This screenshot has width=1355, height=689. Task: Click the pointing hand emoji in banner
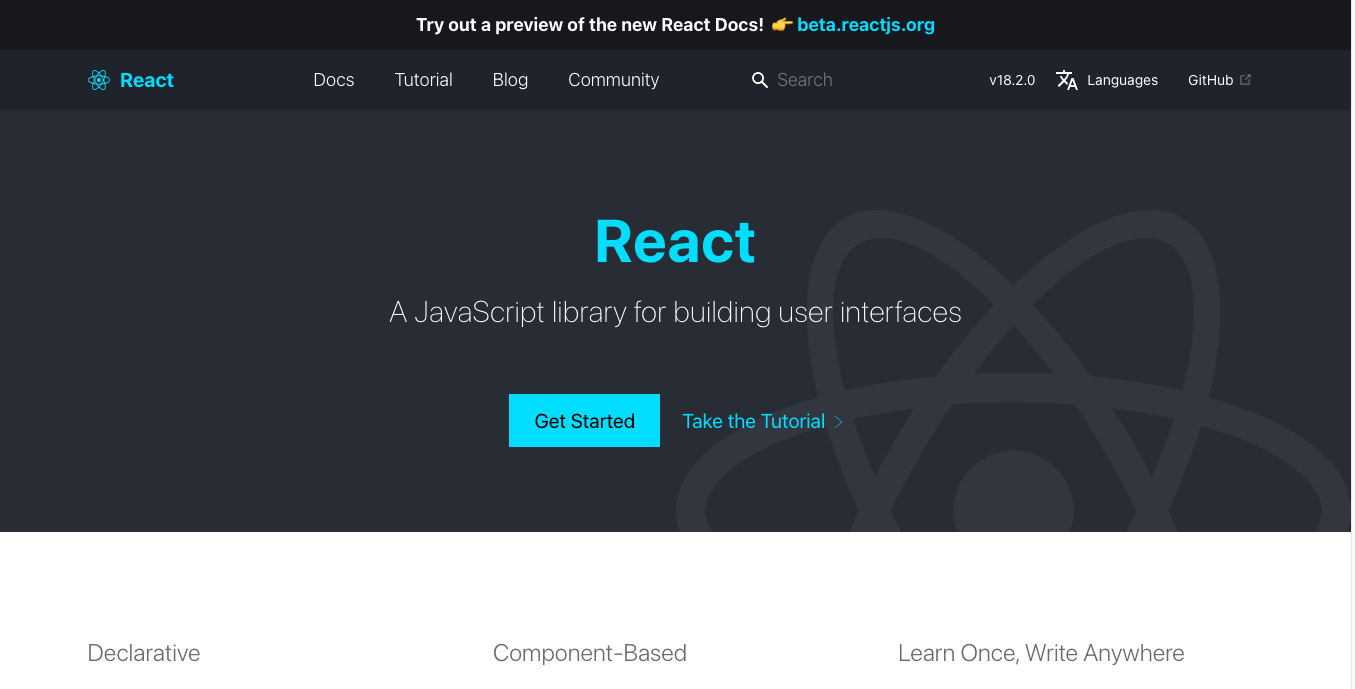(782, 25)
